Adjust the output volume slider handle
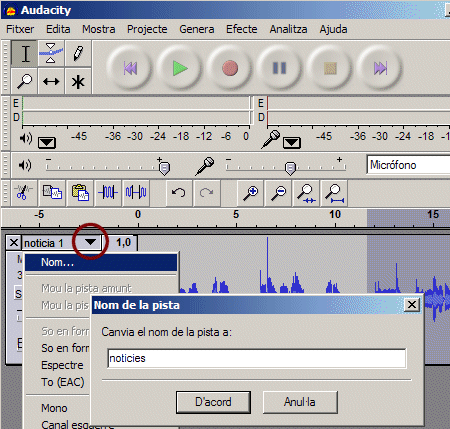The height and width of the screenshot is (429, 450). [x=164, y=168]
